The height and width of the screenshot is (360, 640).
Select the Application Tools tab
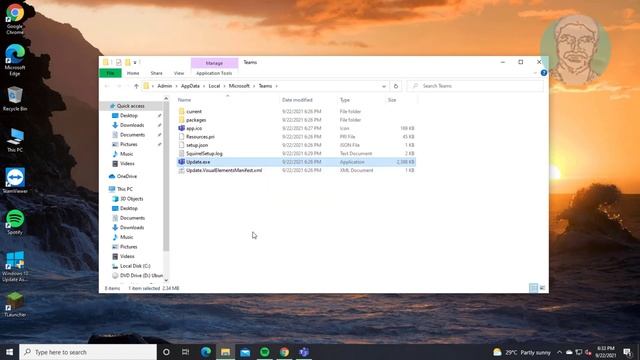214,73
